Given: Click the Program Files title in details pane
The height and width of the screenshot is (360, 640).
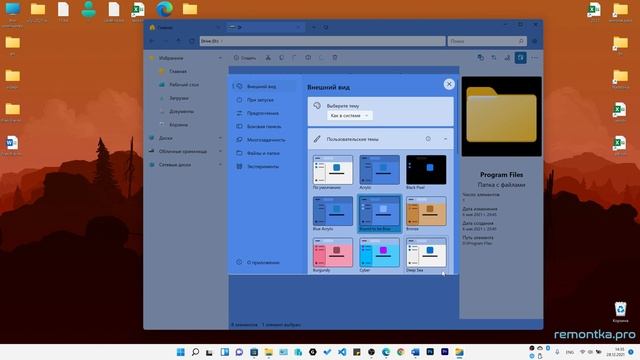Looking at the screenshot, I should click(x=502, y=175).
